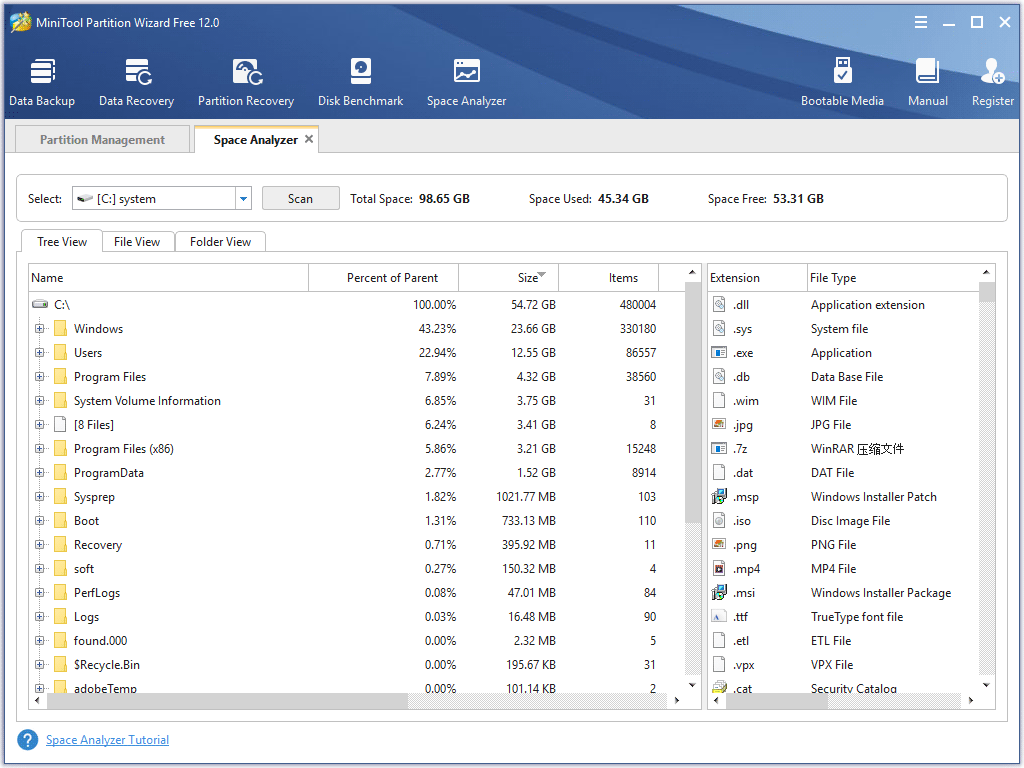Click the blue help question mark icon

coord(27,740)
